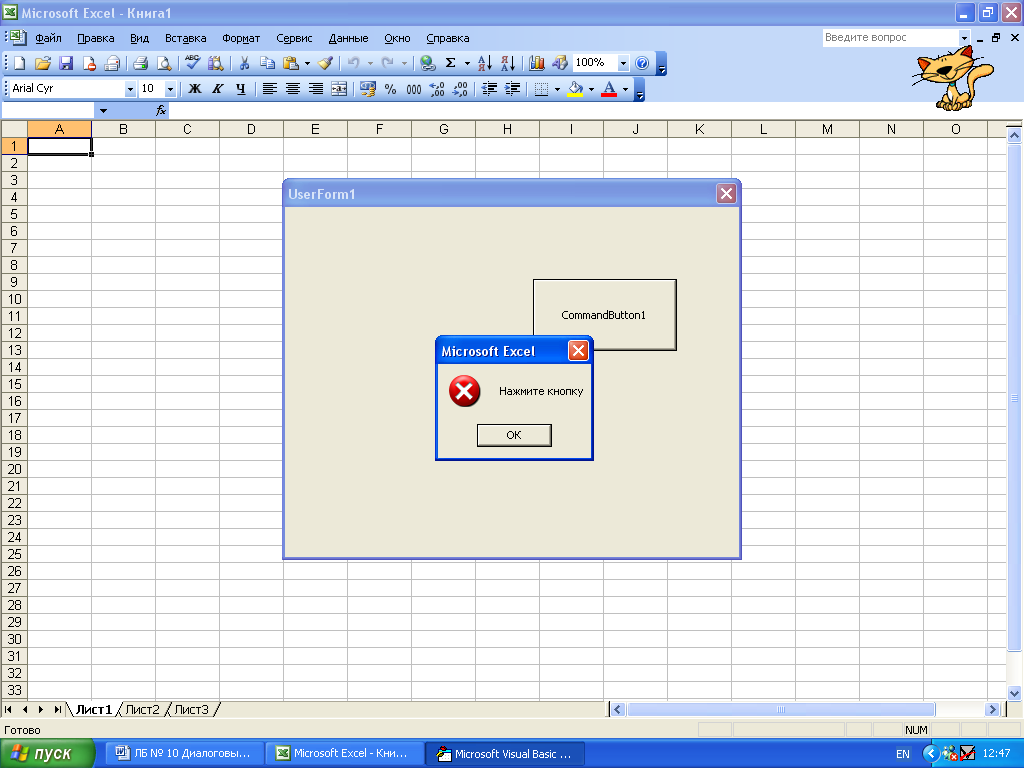1024x768 pixels.
Task: Open the Данные menu
Action: (x=348, y=38)
